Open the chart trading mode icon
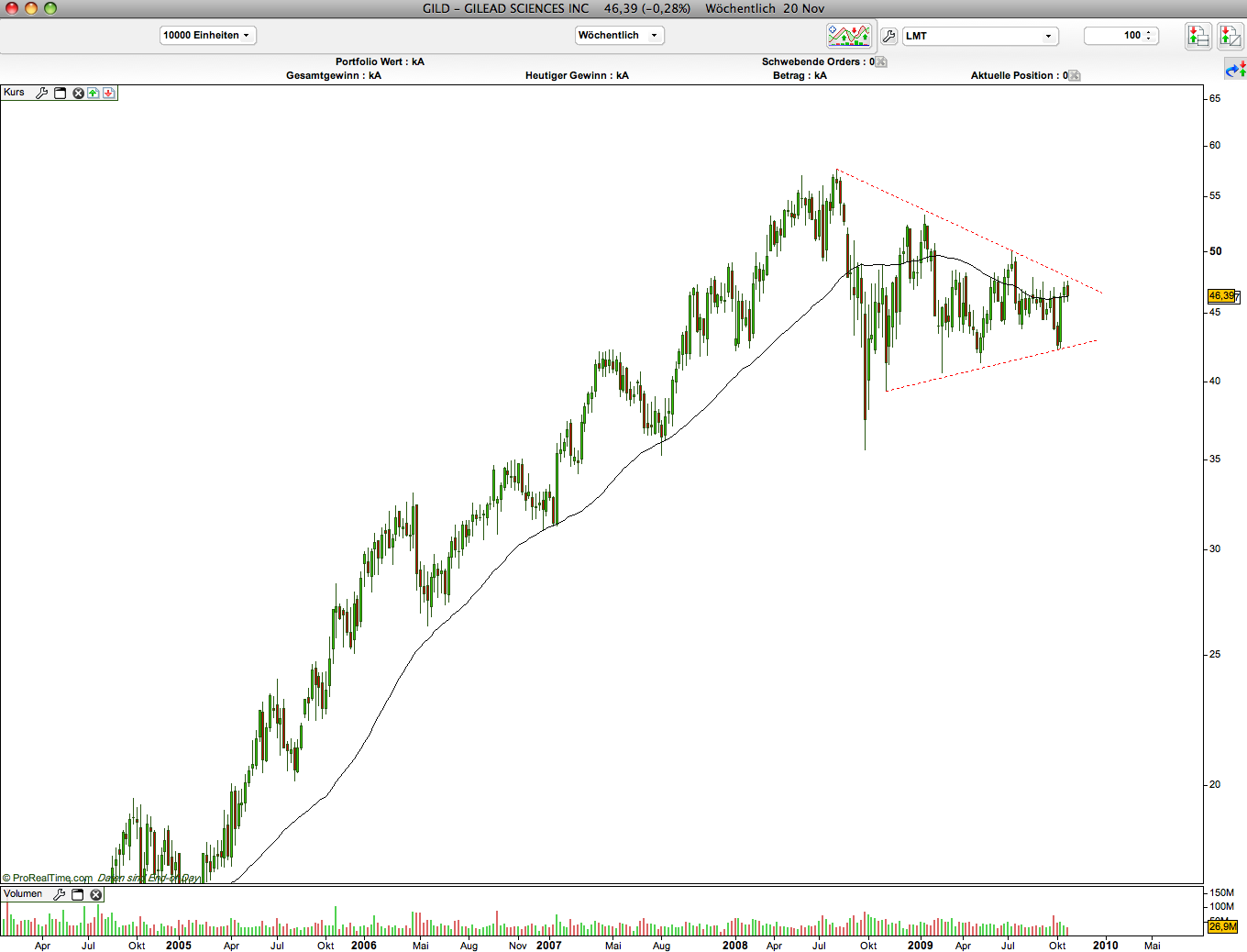The image size is (1247, 952). point(849,36)
